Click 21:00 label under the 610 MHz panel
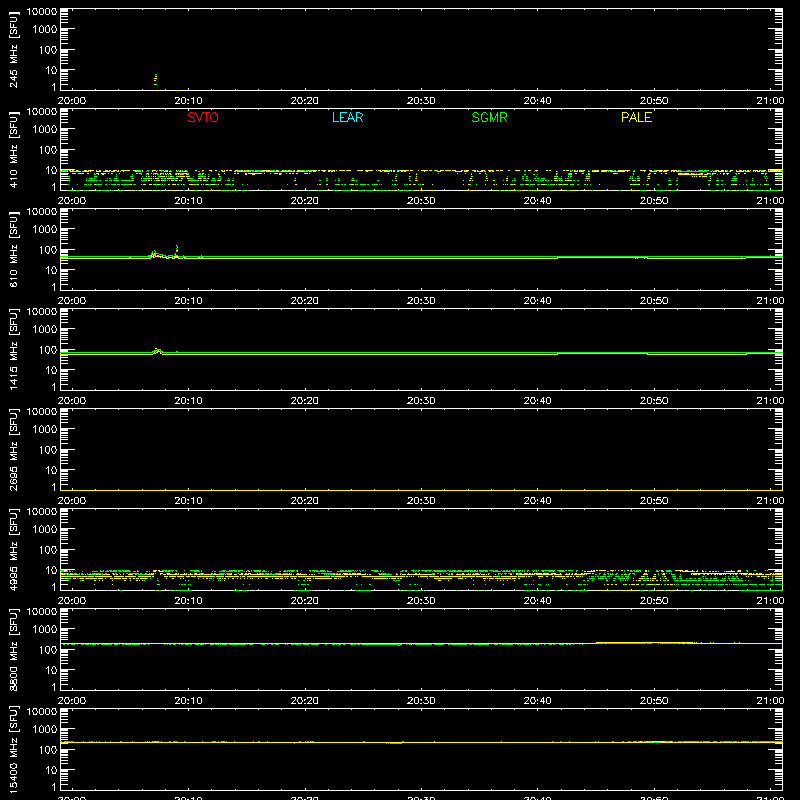This screenshot has height=800, width=800. pyautogui.click(x=770, y=301)
